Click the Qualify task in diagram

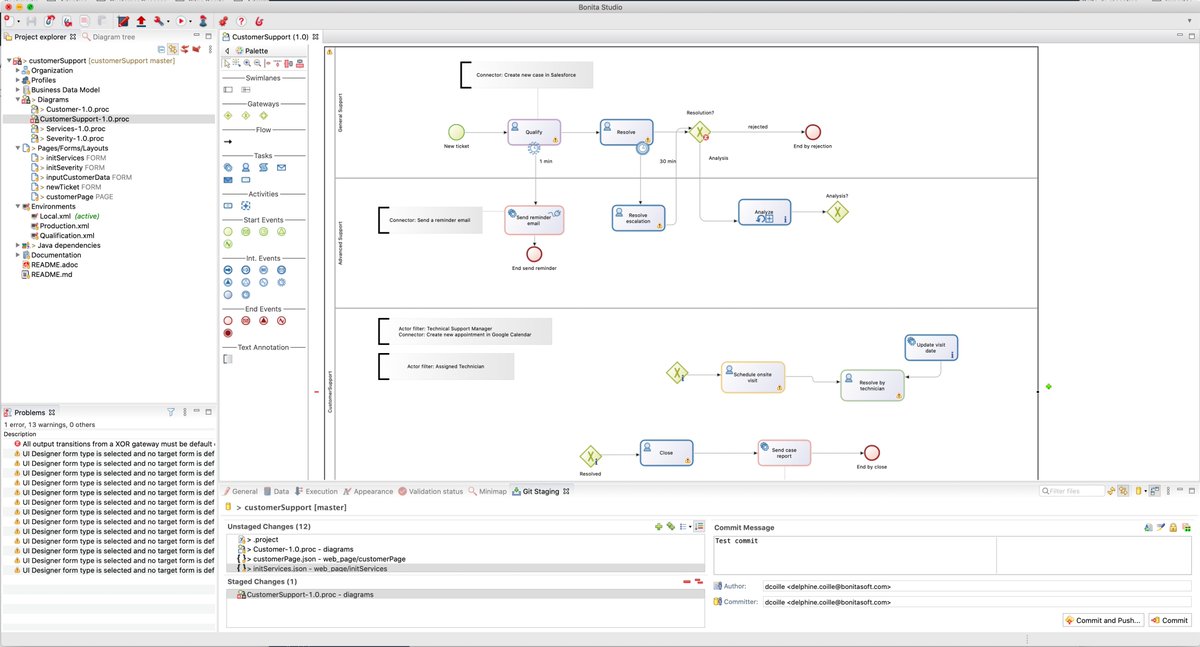[x=533, y=132]
